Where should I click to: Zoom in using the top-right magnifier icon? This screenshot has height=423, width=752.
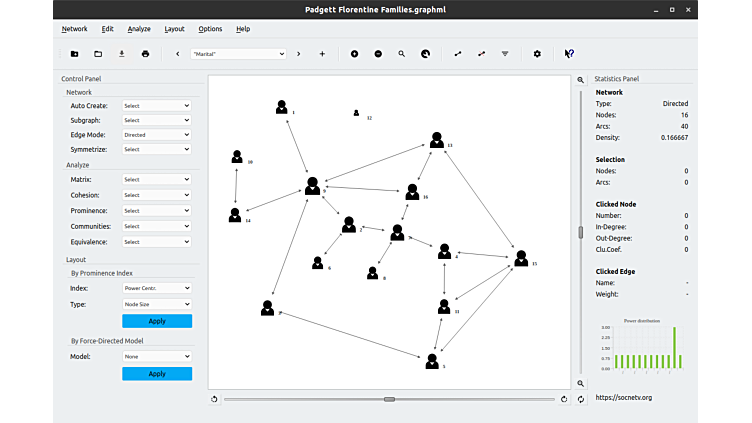point(581,80)
